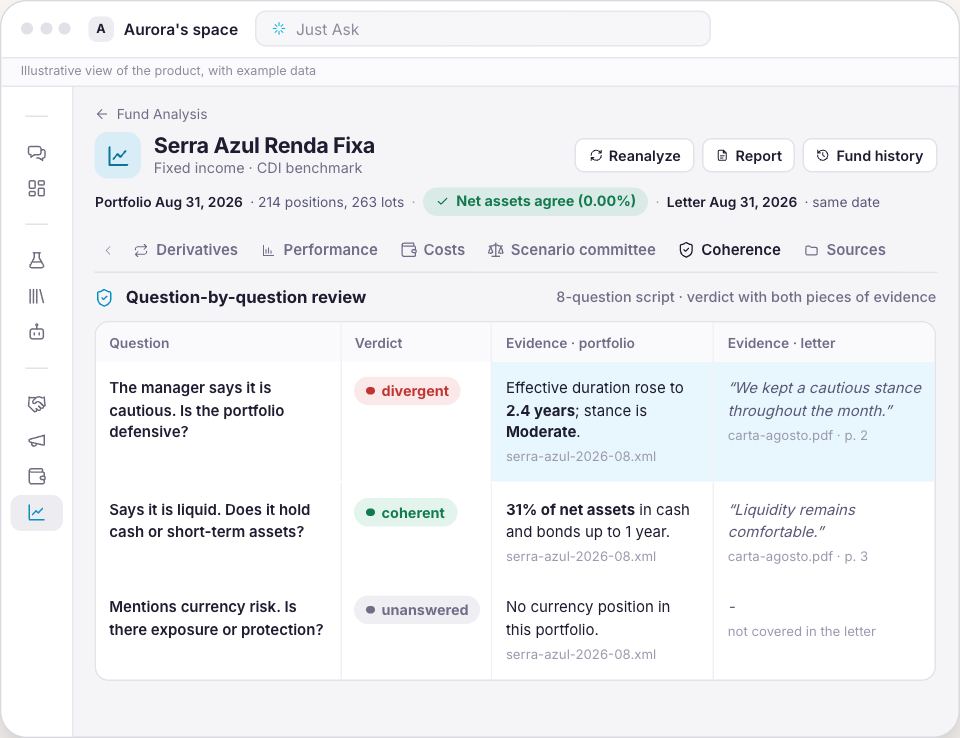
Task: Open the dashboard grid sidebar icon
Action: point(37,188)
